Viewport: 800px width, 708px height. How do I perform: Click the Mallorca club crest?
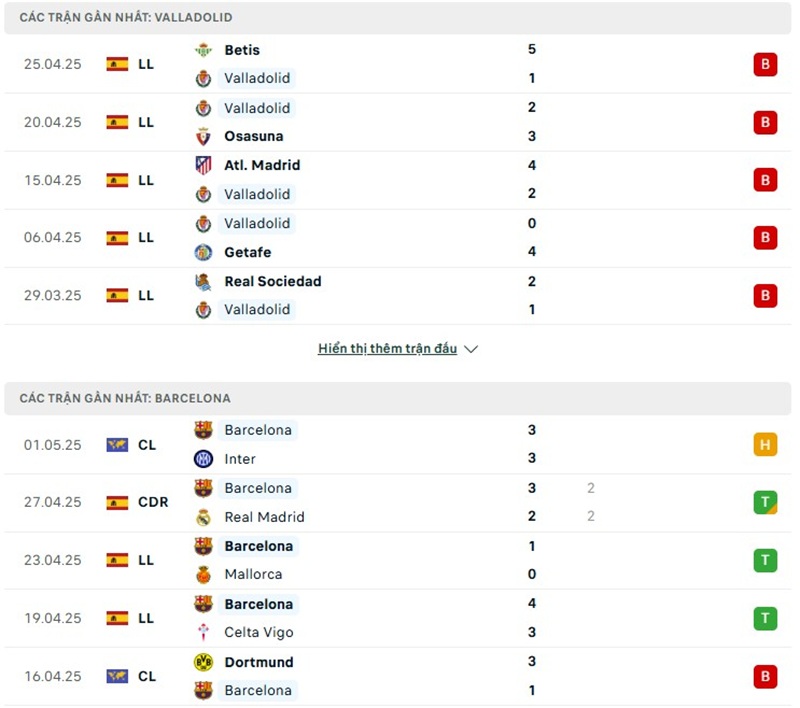coord(203,574)
